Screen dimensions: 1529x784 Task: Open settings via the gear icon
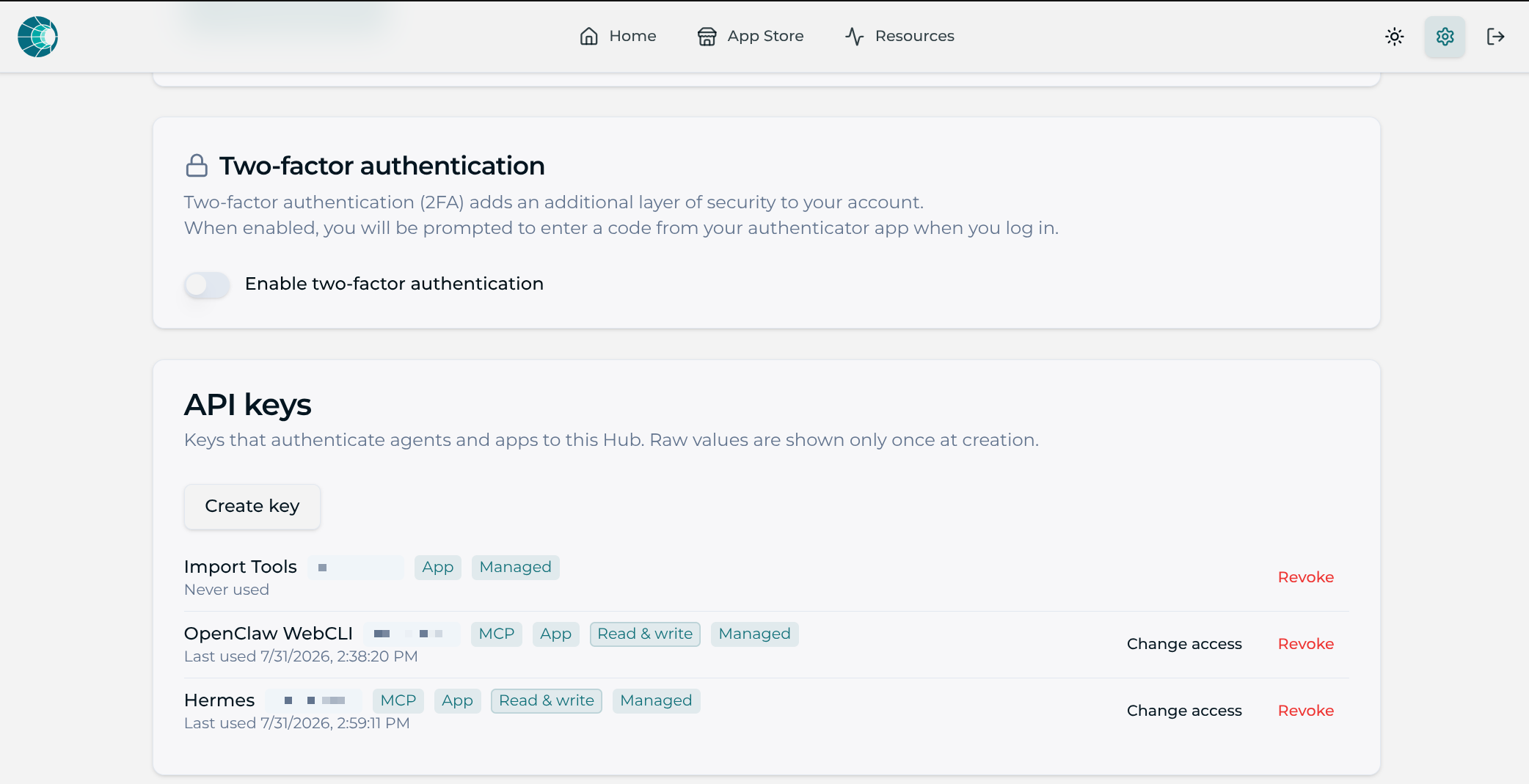1445,37
